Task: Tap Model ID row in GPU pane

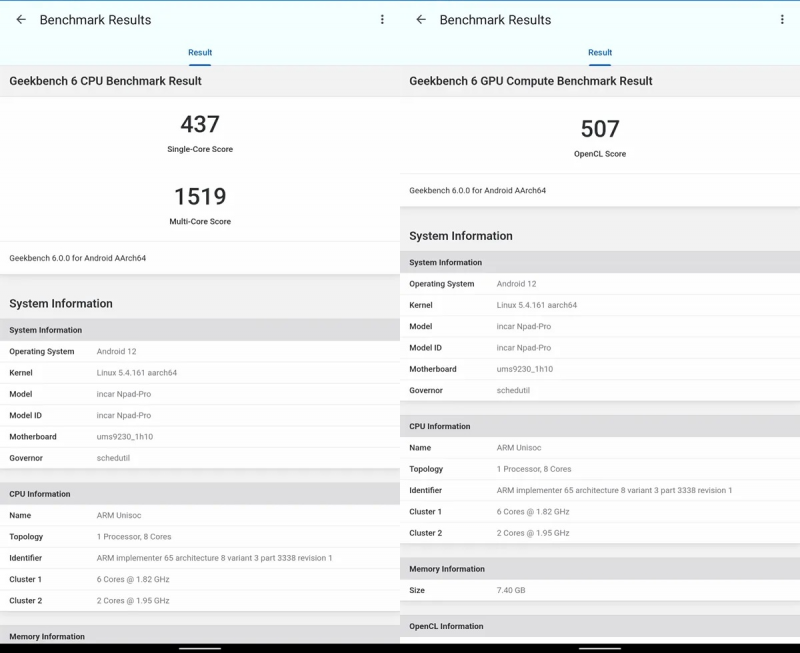Action: coord(600,348)
